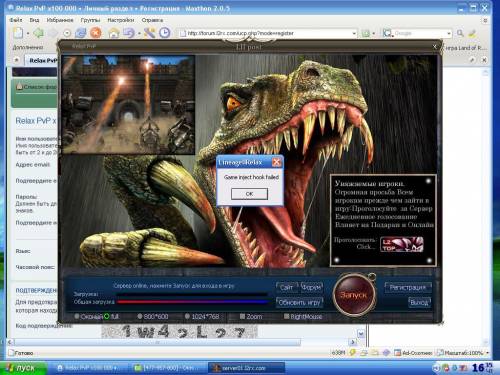Click the Регистрация button in the launcher
The width and height of the screenshot is (500, 375).
pyautogui.click(x=408, y=287)
